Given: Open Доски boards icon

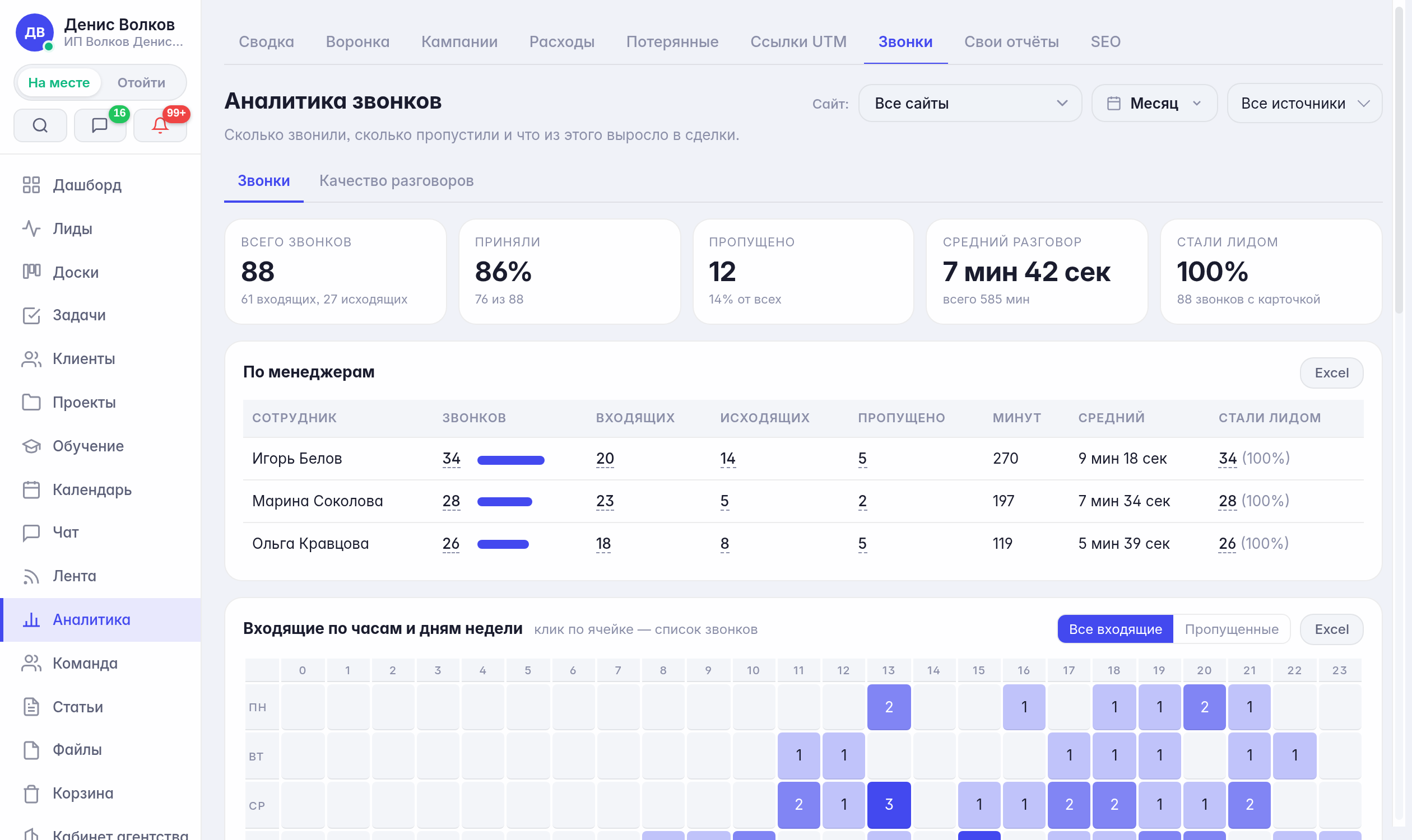Looking at the screenshot, I should click(x=31, y=272).
